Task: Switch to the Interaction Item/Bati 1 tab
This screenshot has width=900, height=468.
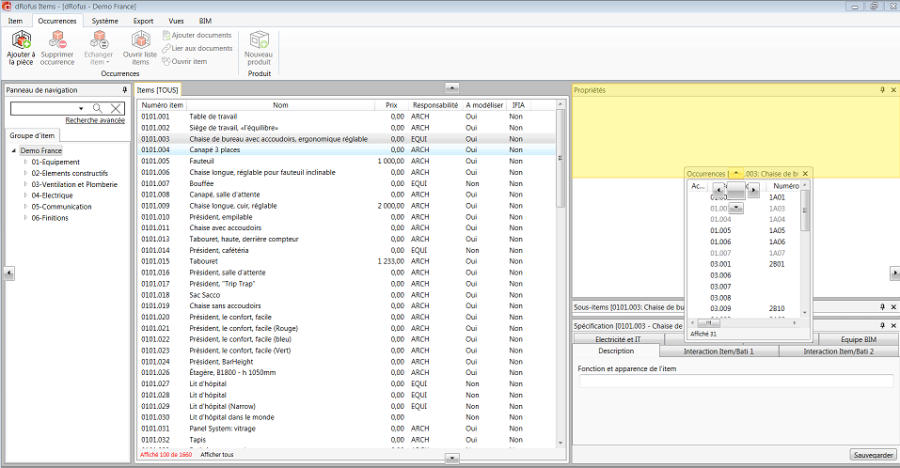Action: 717,351
